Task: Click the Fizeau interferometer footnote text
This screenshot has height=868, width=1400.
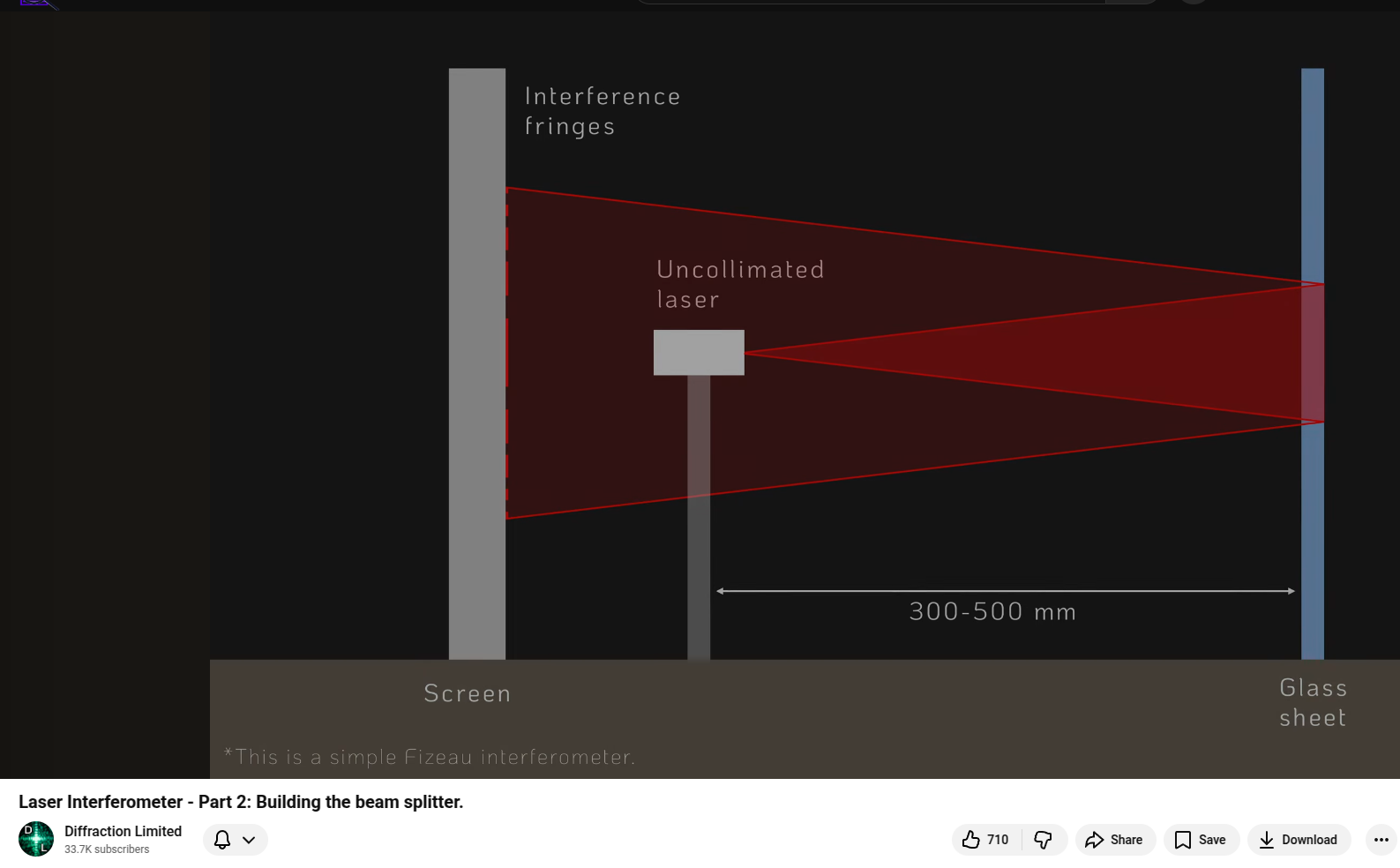Action: point(430,757)
